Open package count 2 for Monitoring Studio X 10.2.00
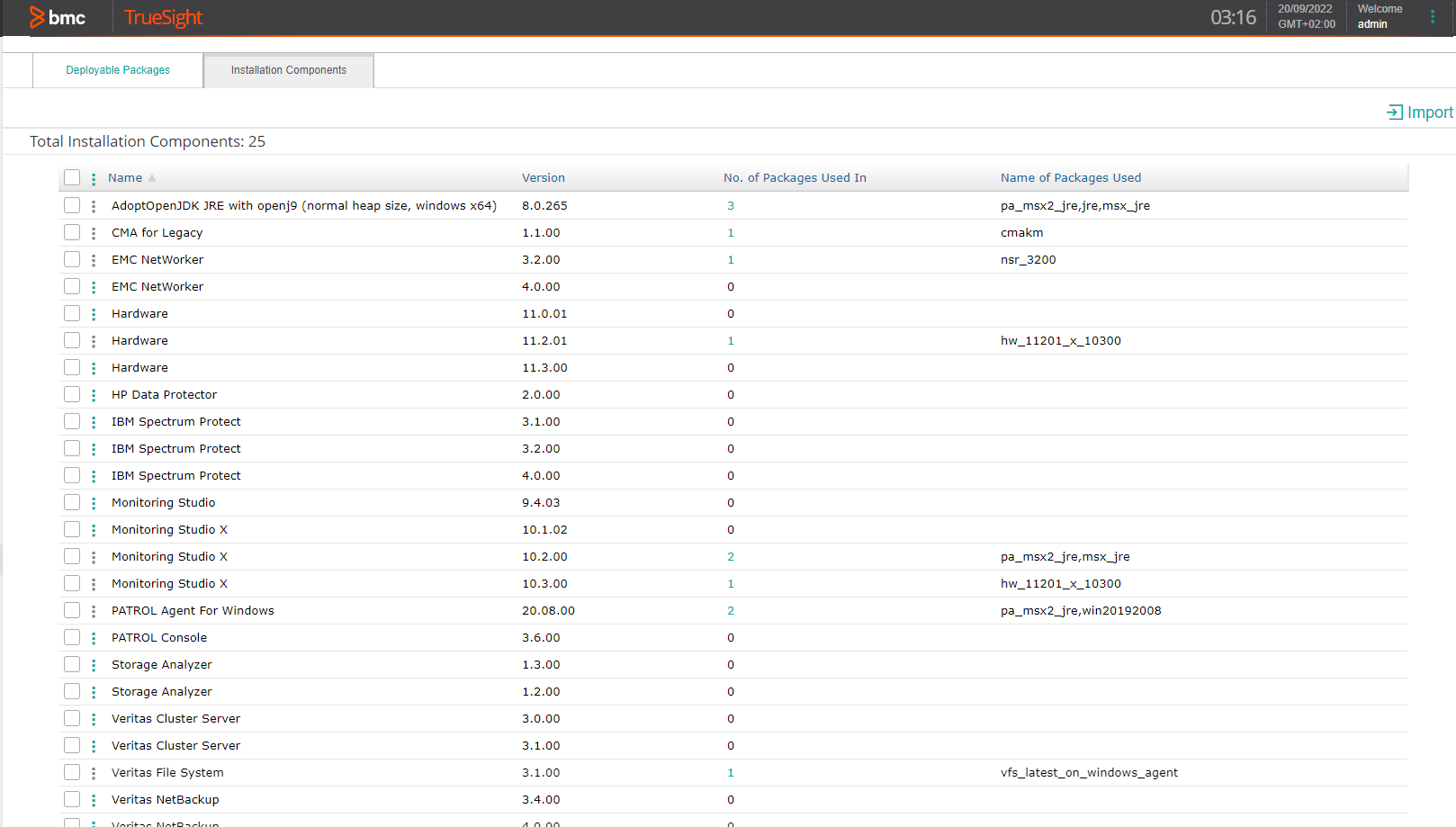Viewport: 1456px width, 827px height. click(x=731, y=557)
